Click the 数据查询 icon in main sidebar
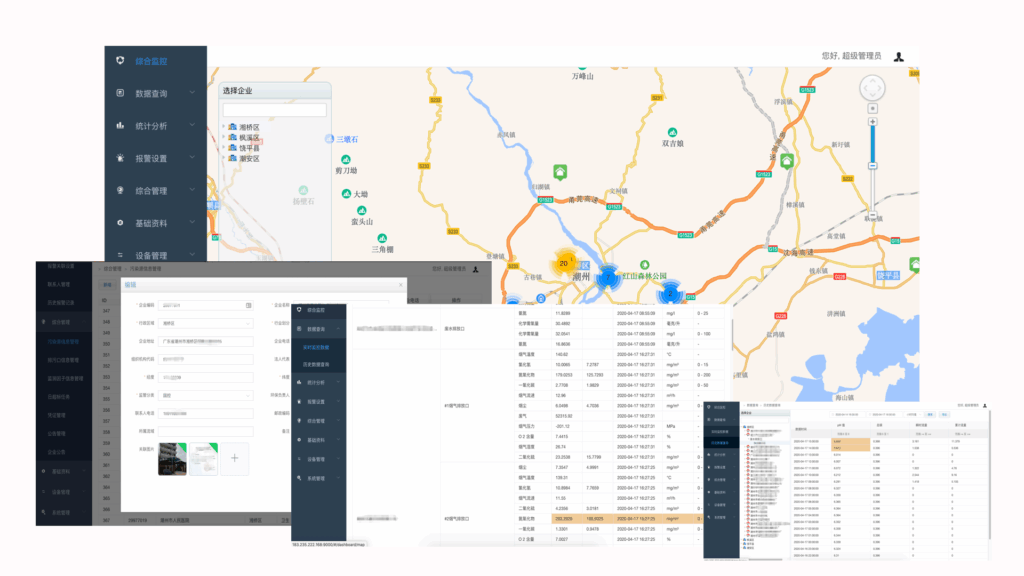Screen dimensions: 1024x576 click(x=121, y=93)
